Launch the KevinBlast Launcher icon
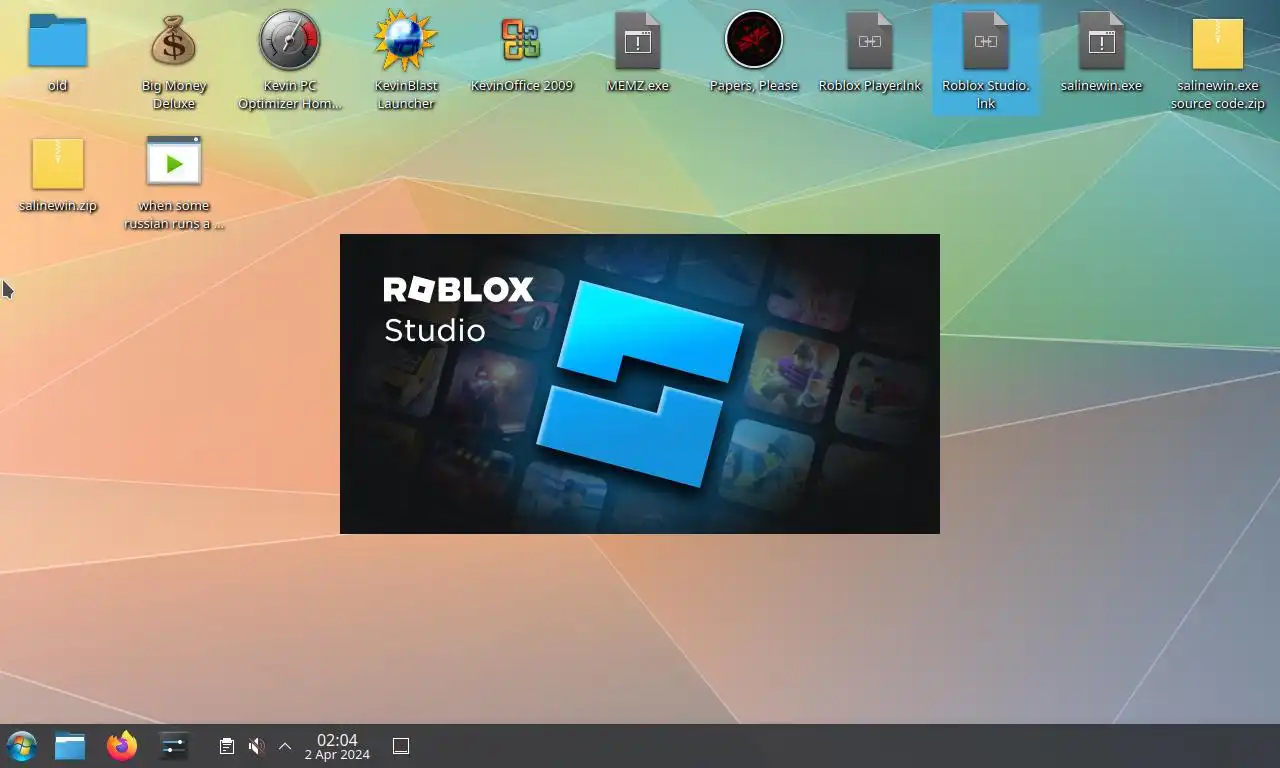1280x768 pixels. coord(405,40)
